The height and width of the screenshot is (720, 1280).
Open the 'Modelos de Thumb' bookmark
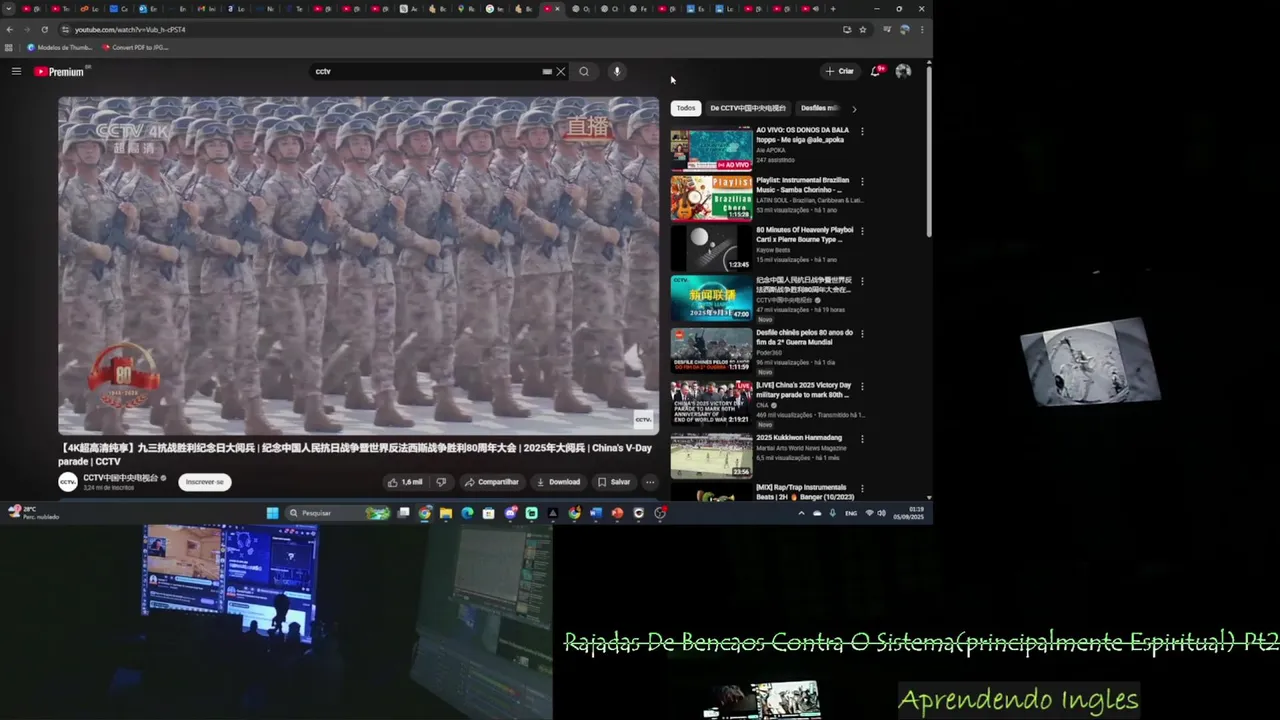(x=60, y=47)
